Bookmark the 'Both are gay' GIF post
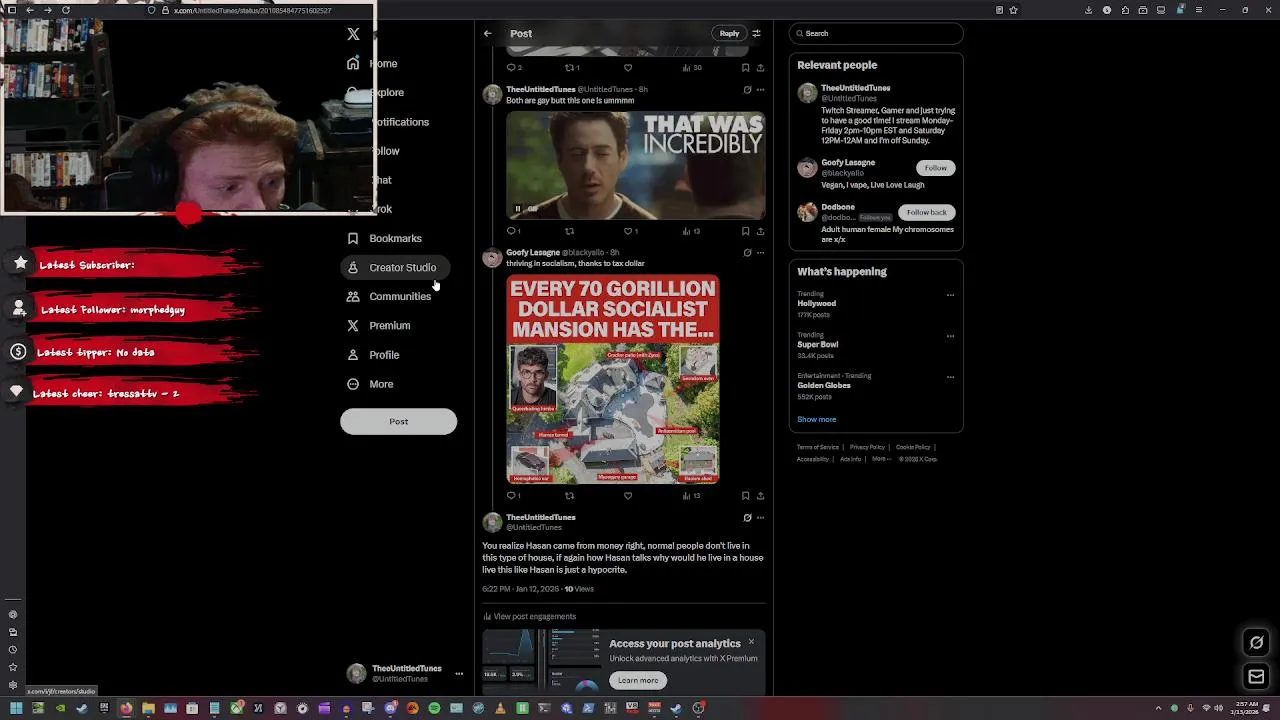The width and height of the screenshot is (1280, 720). coord(745,231)
